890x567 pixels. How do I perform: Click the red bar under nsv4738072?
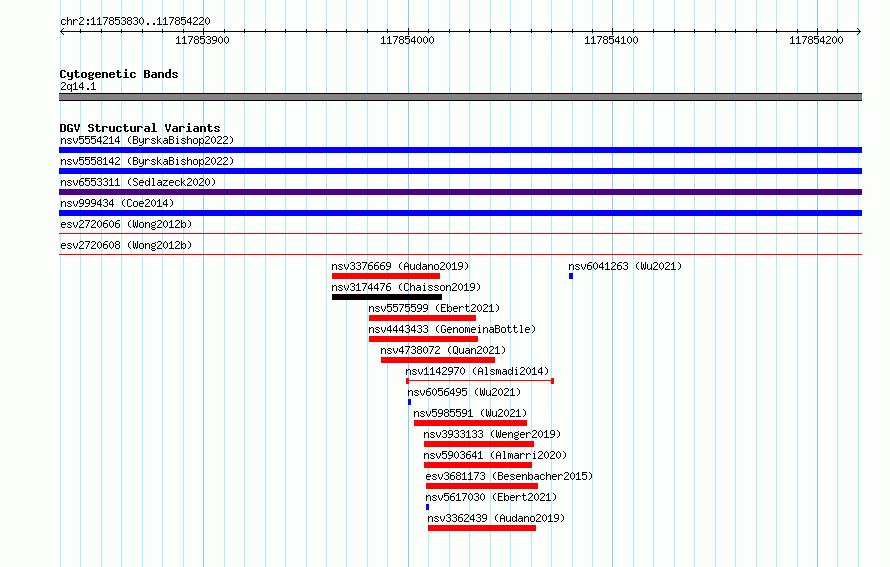(x=438, y=360)
